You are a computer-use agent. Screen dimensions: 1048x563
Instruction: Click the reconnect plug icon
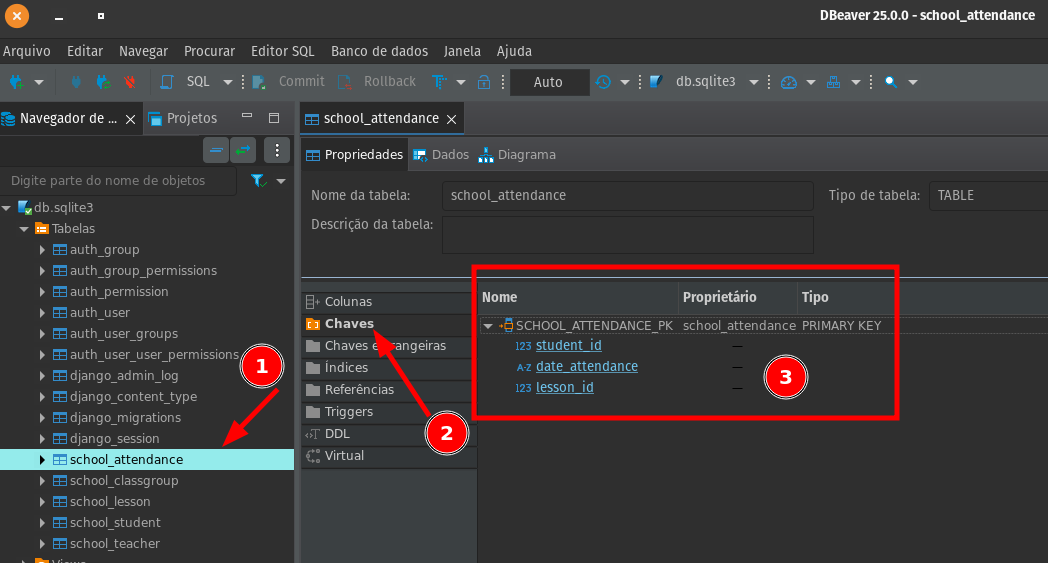pyautogui.click(x=103, y=82)
